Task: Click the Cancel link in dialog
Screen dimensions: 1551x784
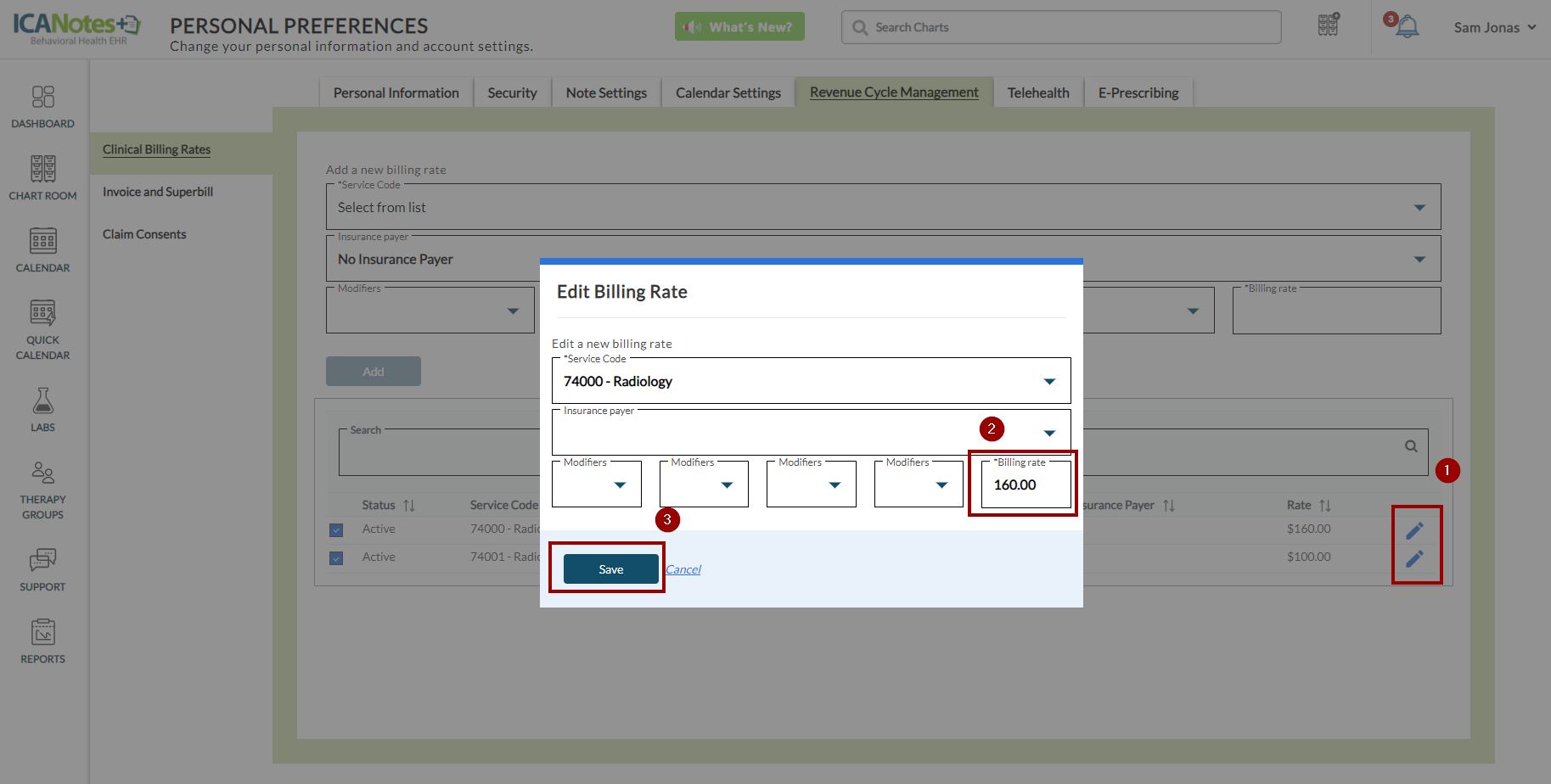Action: [x=683, y=569]
